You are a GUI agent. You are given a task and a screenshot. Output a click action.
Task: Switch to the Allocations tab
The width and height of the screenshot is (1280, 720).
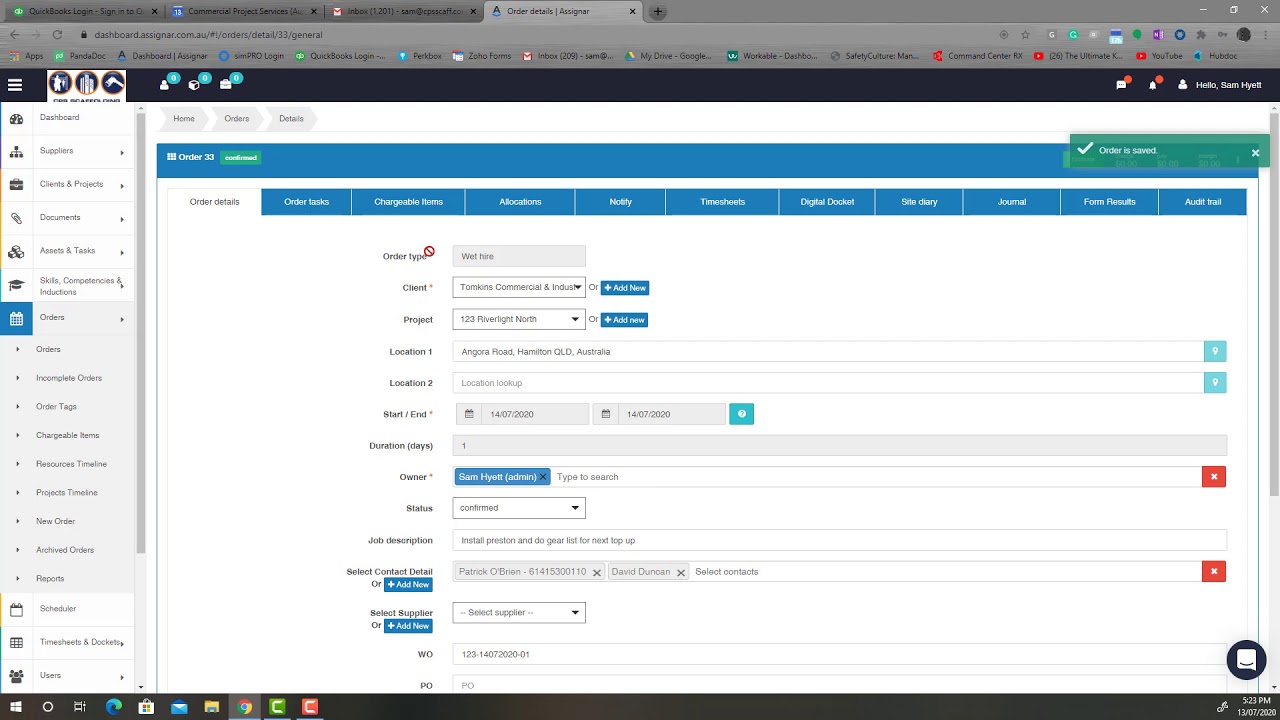click(x=520, y=202)
